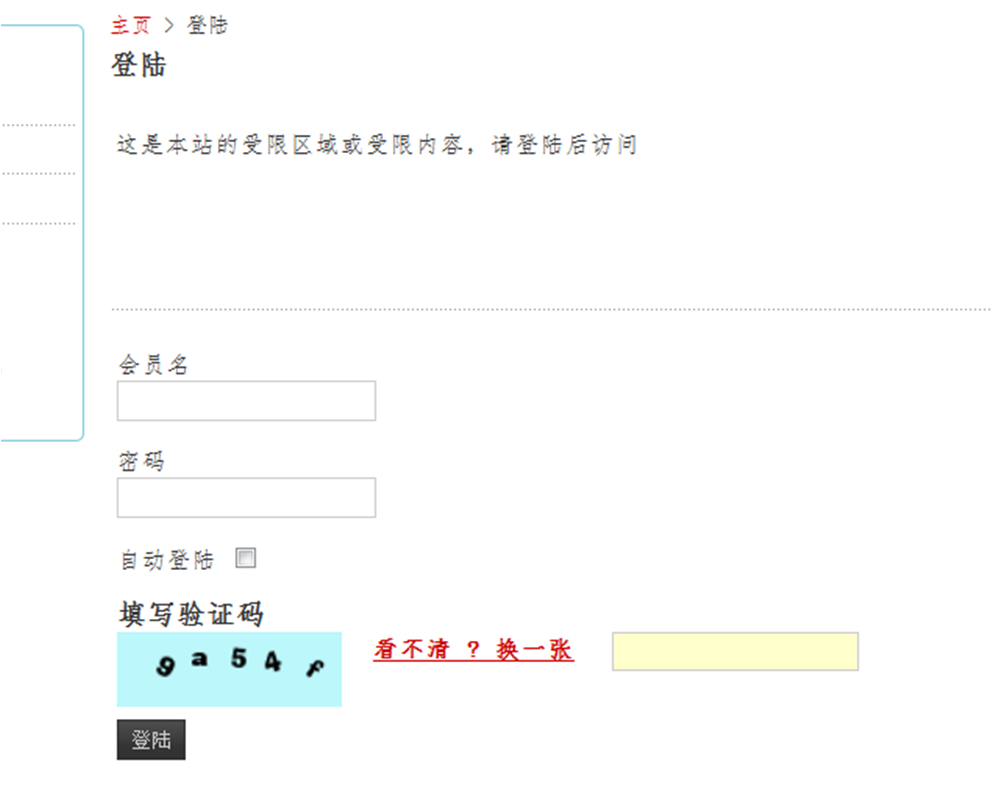Click the letter f in the captcha image
Screen dimensions: 994x793
[315, 667]
